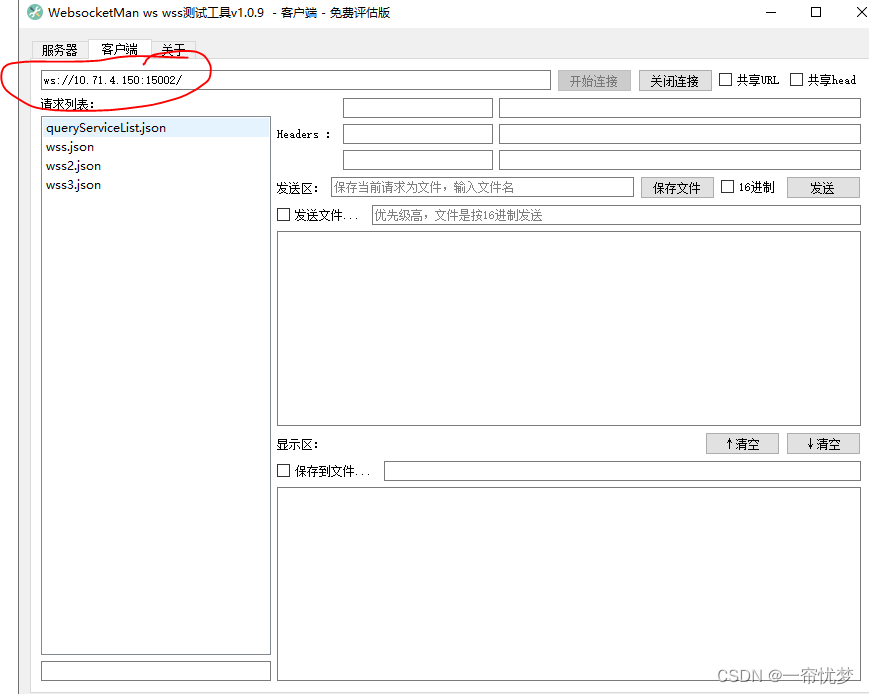Toggle the 16进制 checkbox
The width and height of the screenshot is (869, 694).
click(728, 187)
